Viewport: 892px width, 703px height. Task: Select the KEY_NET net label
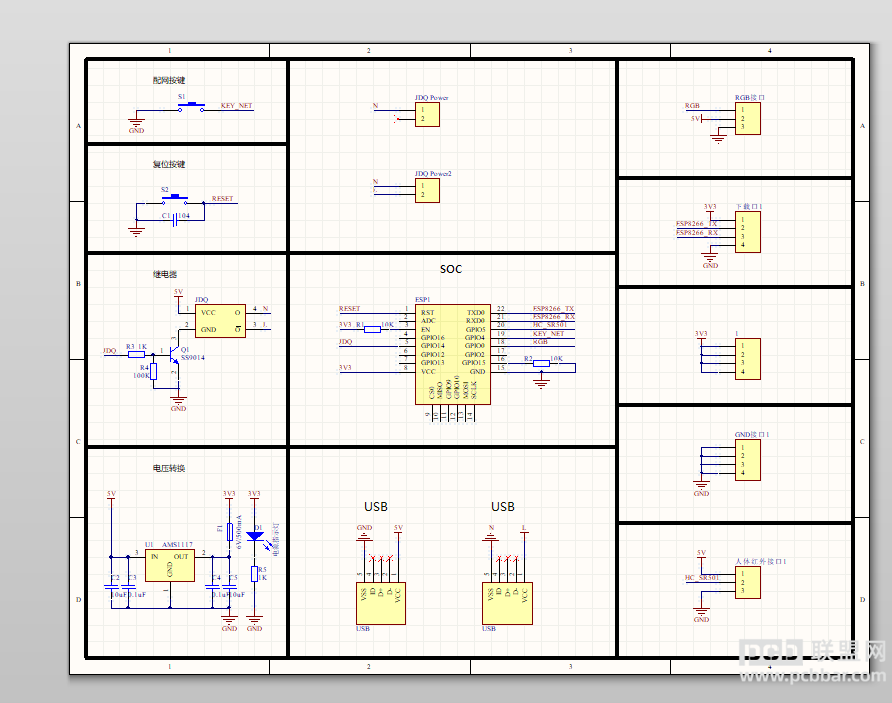[237, 106]
